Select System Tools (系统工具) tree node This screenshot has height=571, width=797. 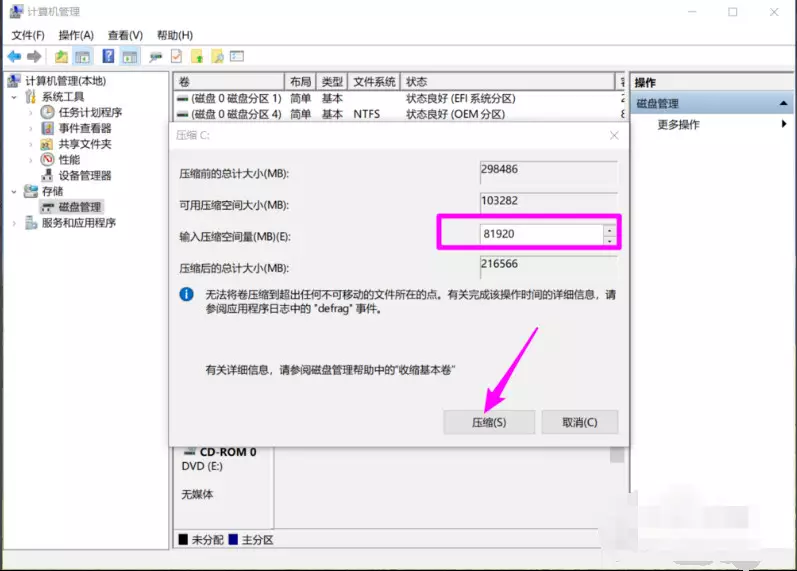(63, 97)
